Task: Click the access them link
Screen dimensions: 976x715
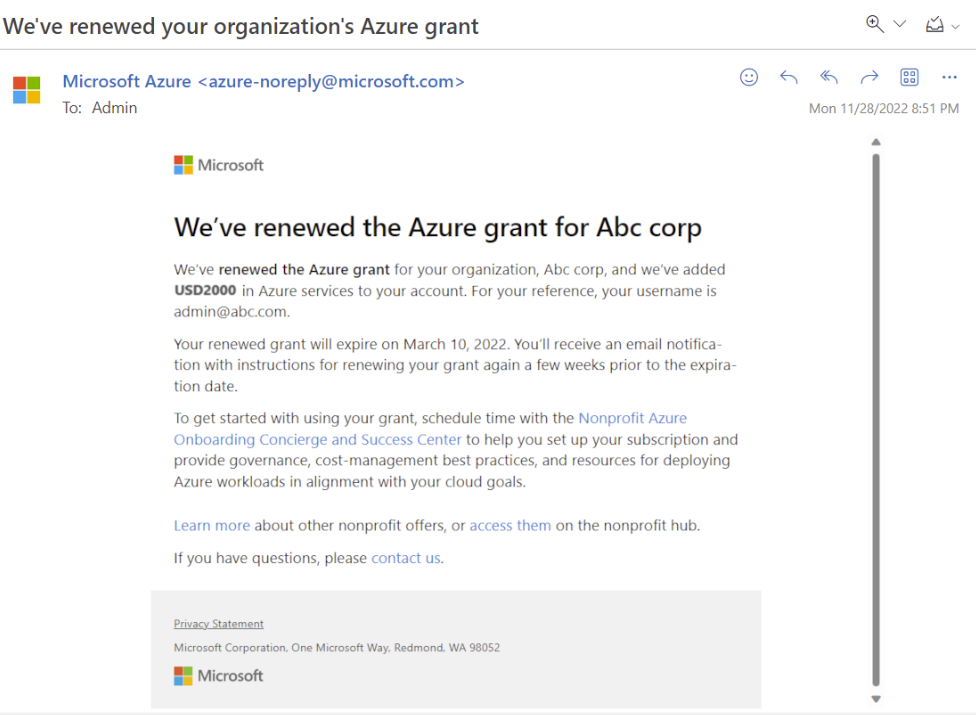Action: 510,525
